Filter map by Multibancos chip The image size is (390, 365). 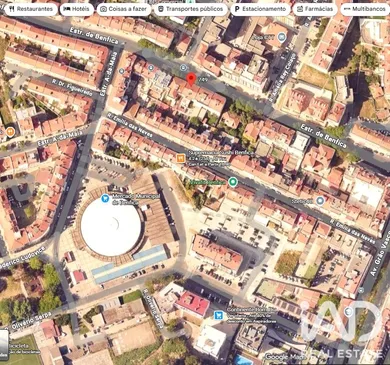pyautogui.click(x=365, y=9)
